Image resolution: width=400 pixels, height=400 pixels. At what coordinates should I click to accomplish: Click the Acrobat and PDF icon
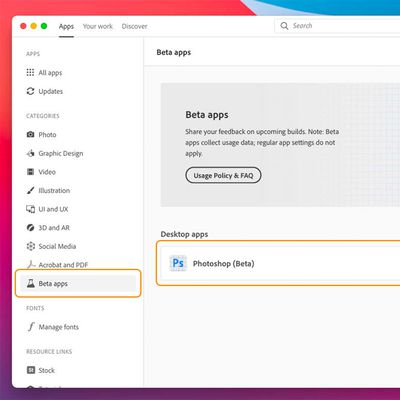(31, 265)
